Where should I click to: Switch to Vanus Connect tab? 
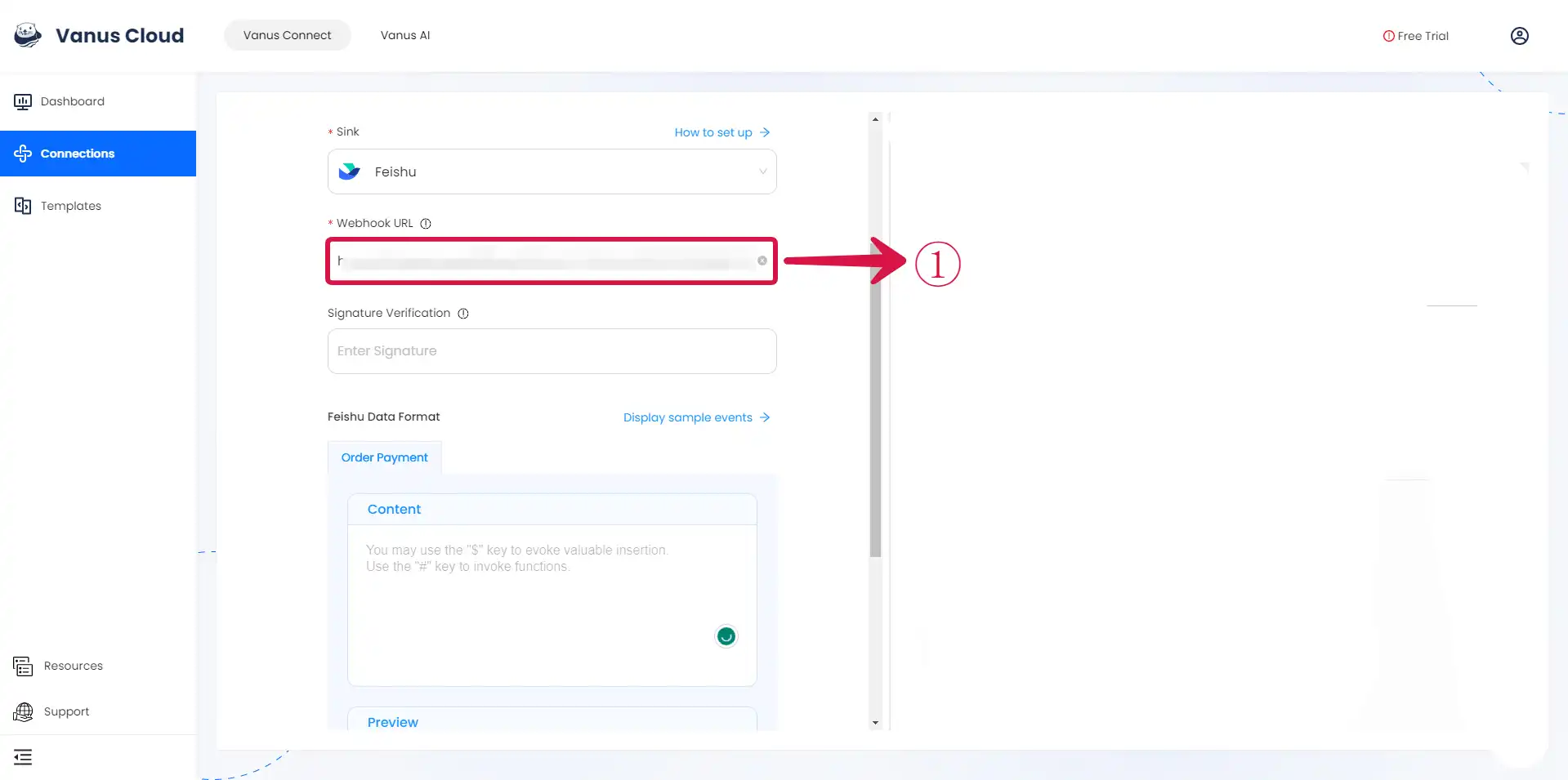coord(288,35)
